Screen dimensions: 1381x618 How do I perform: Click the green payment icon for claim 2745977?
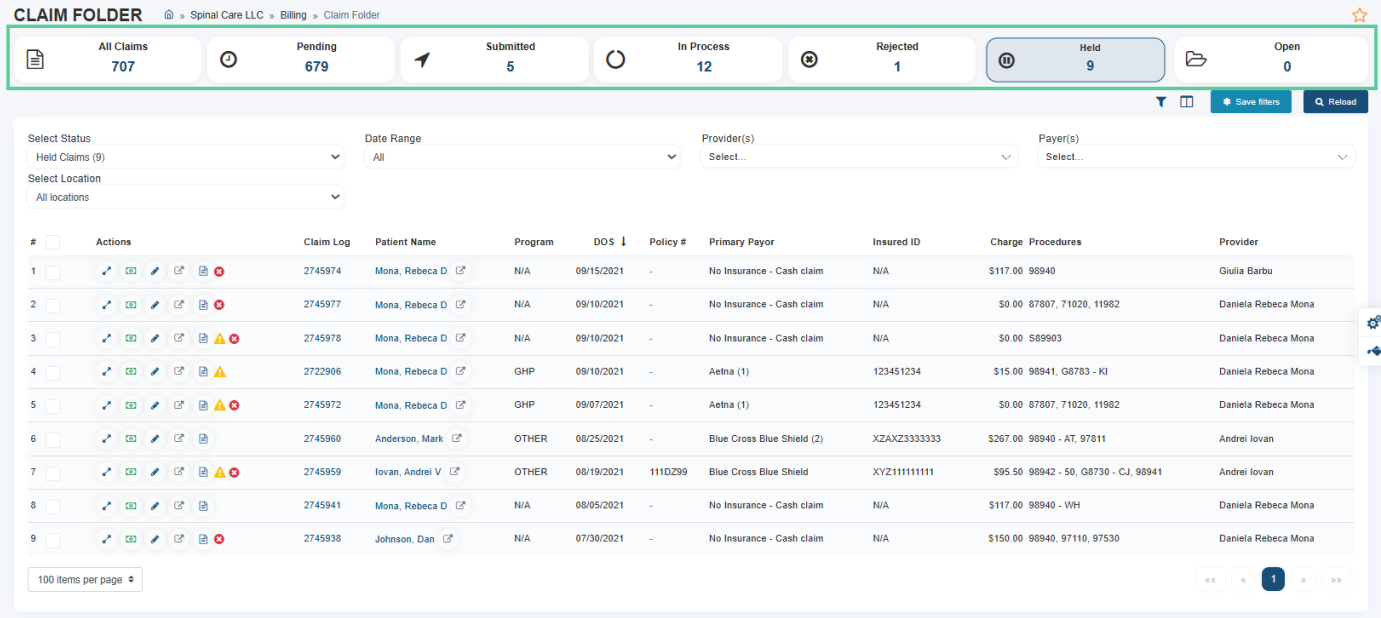(131, 305)
